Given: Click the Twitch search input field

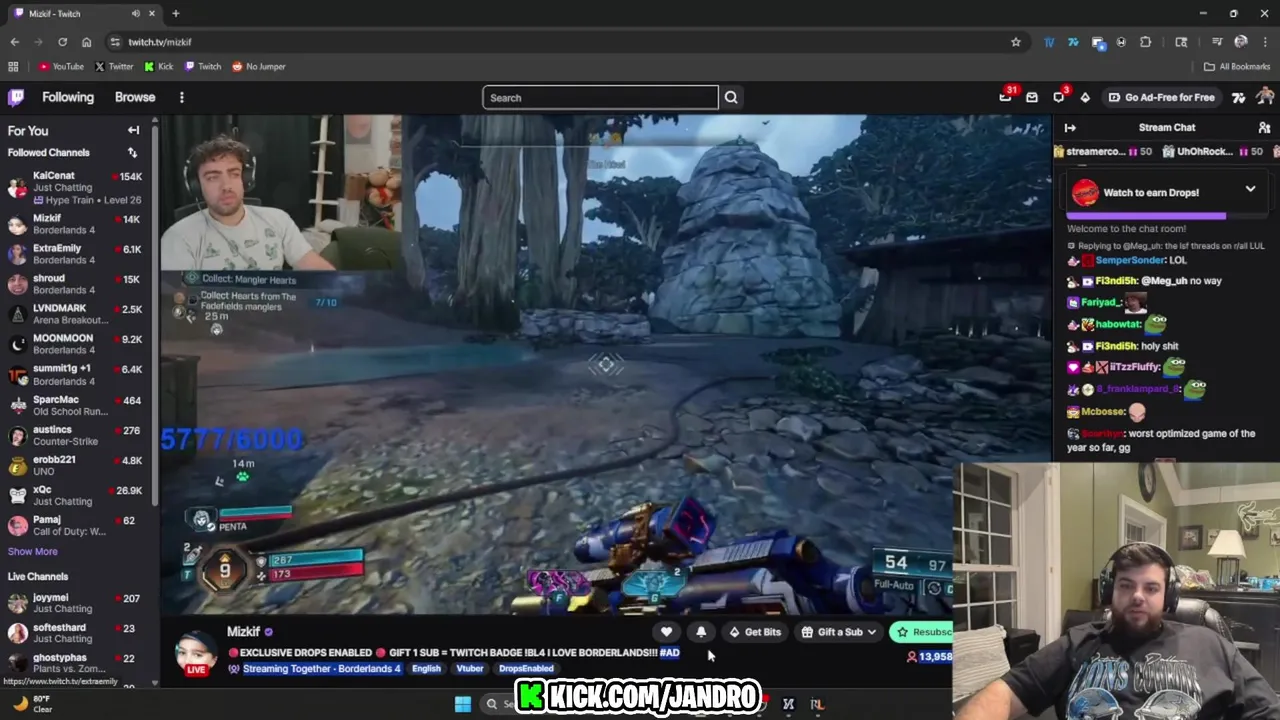Looking at the screenshot, I should click(600, 97).
